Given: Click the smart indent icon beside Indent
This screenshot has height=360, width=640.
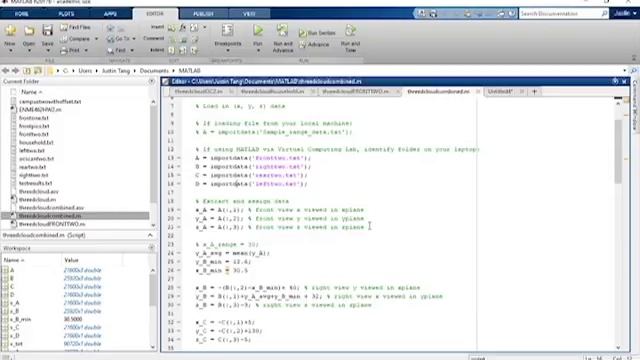Looking at the screenshot, I should (172, 50).
